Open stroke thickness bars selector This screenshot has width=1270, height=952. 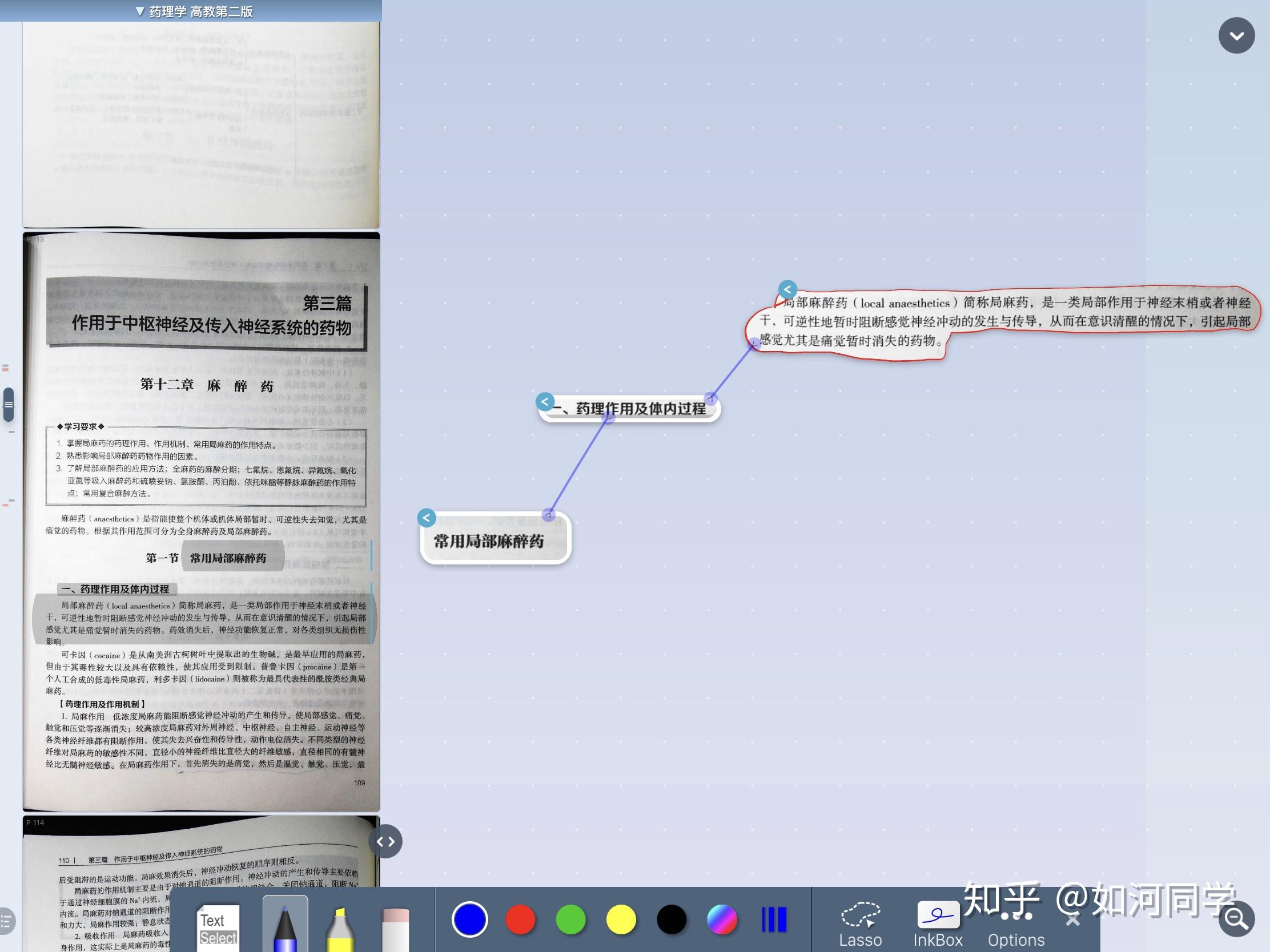[773, 920]
